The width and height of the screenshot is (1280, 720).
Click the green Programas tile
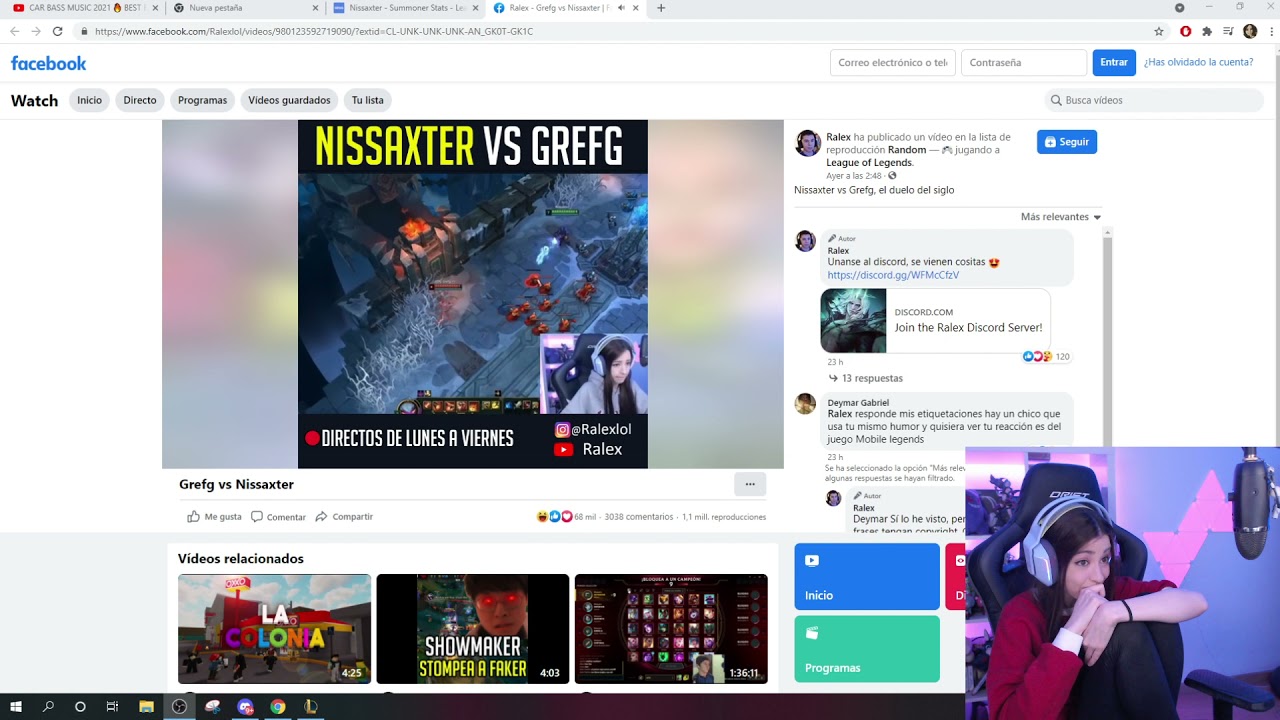[867, 649]
